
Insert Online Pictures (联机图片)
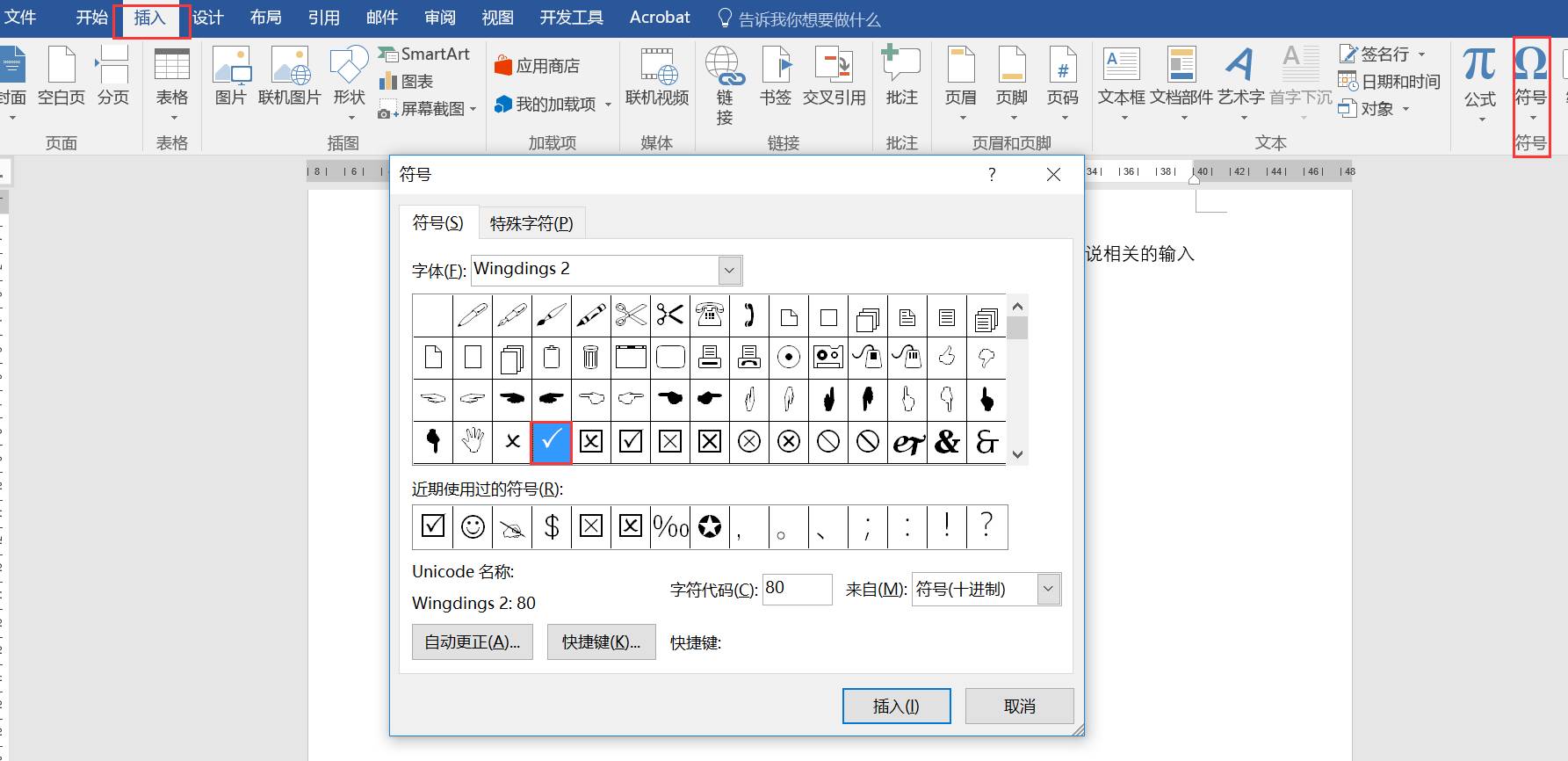click(x=290, y=77)
